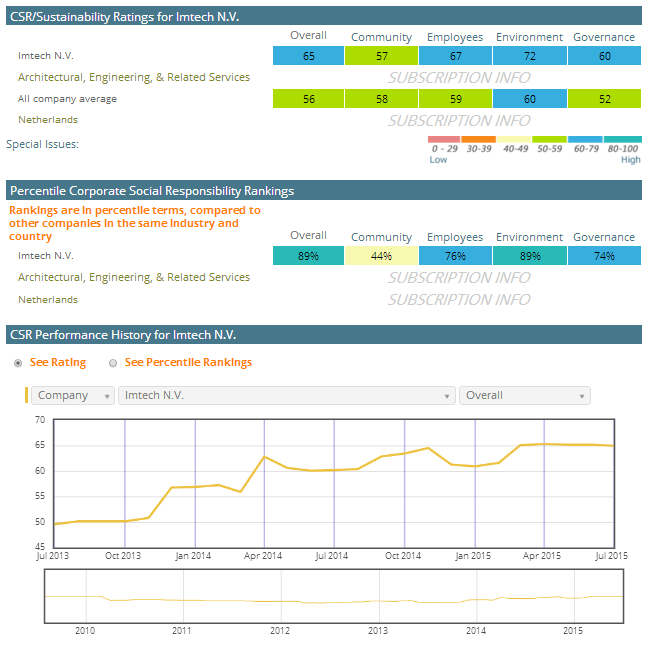Screen dimensions: 651x652
Task: Click the all company average environment cell showing 60
Action: (530, 99)
